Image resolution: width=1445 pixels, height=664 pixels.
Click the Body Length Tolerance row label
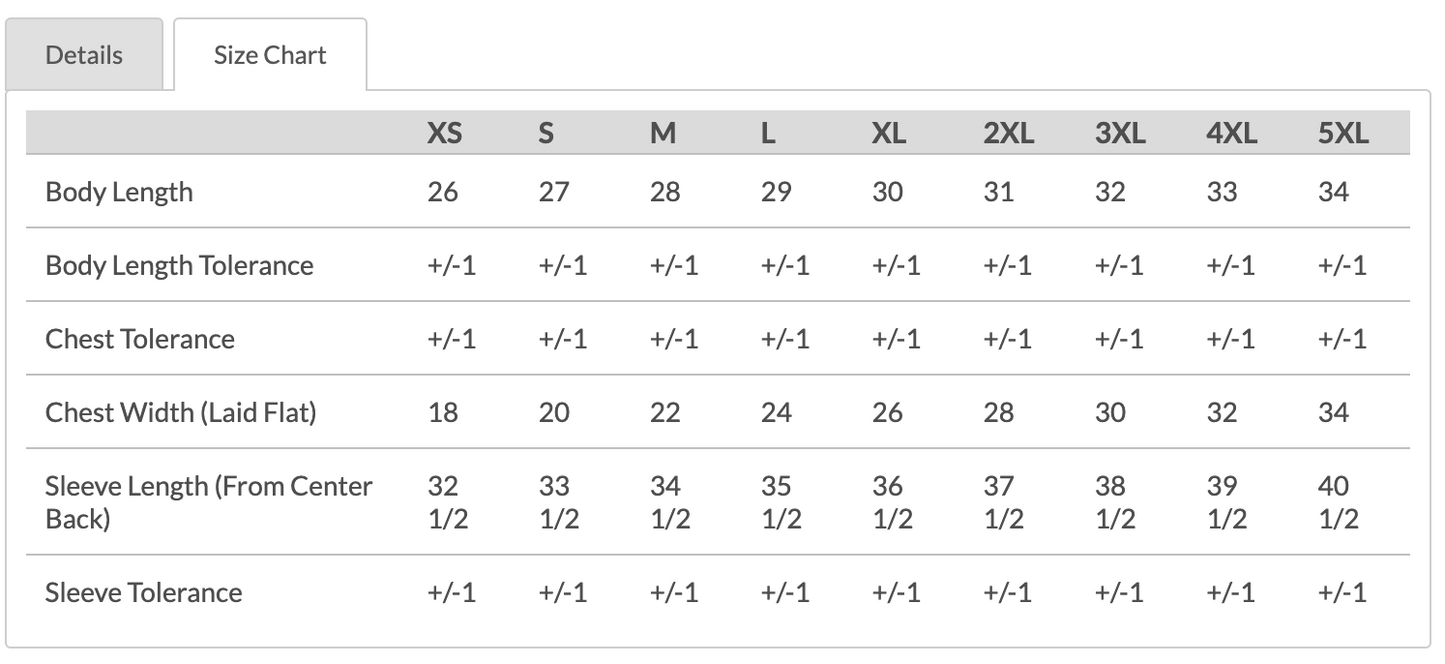point(179,265)
